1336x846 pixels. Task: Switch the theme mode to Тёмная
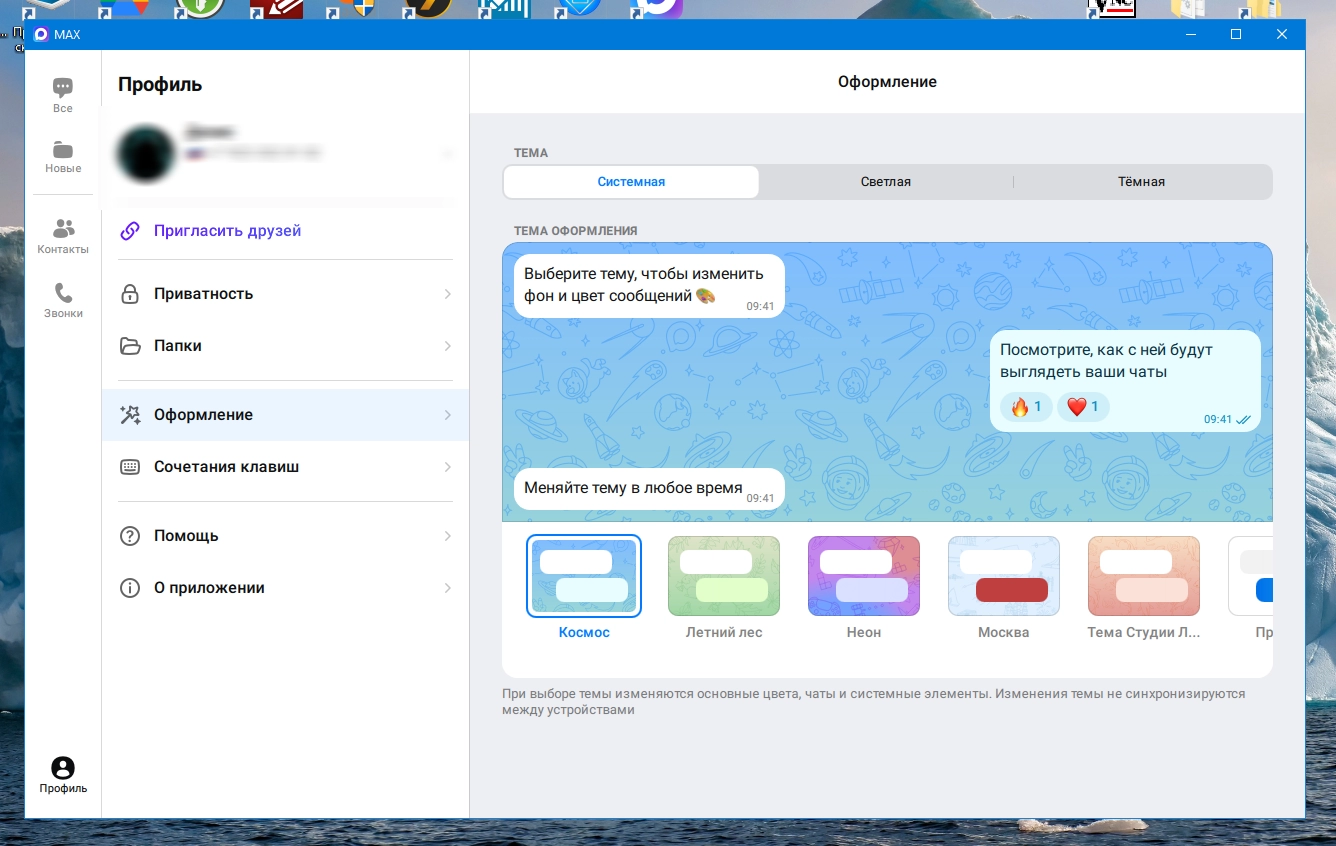[1142, 182]
